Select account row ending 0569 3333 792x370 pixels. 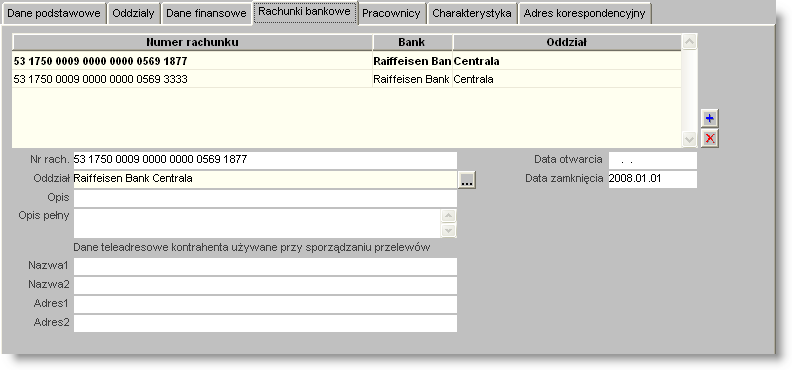pos(346,79)
